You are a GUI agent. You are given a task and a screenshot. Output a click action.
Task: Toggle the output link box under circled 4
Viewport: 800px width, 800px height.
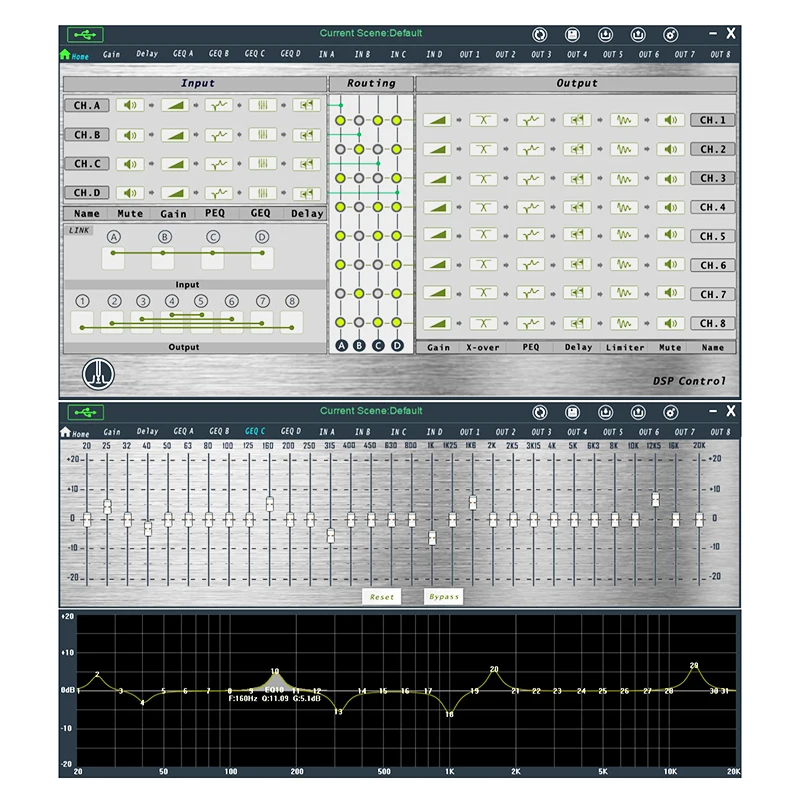(x=172, y=322)
